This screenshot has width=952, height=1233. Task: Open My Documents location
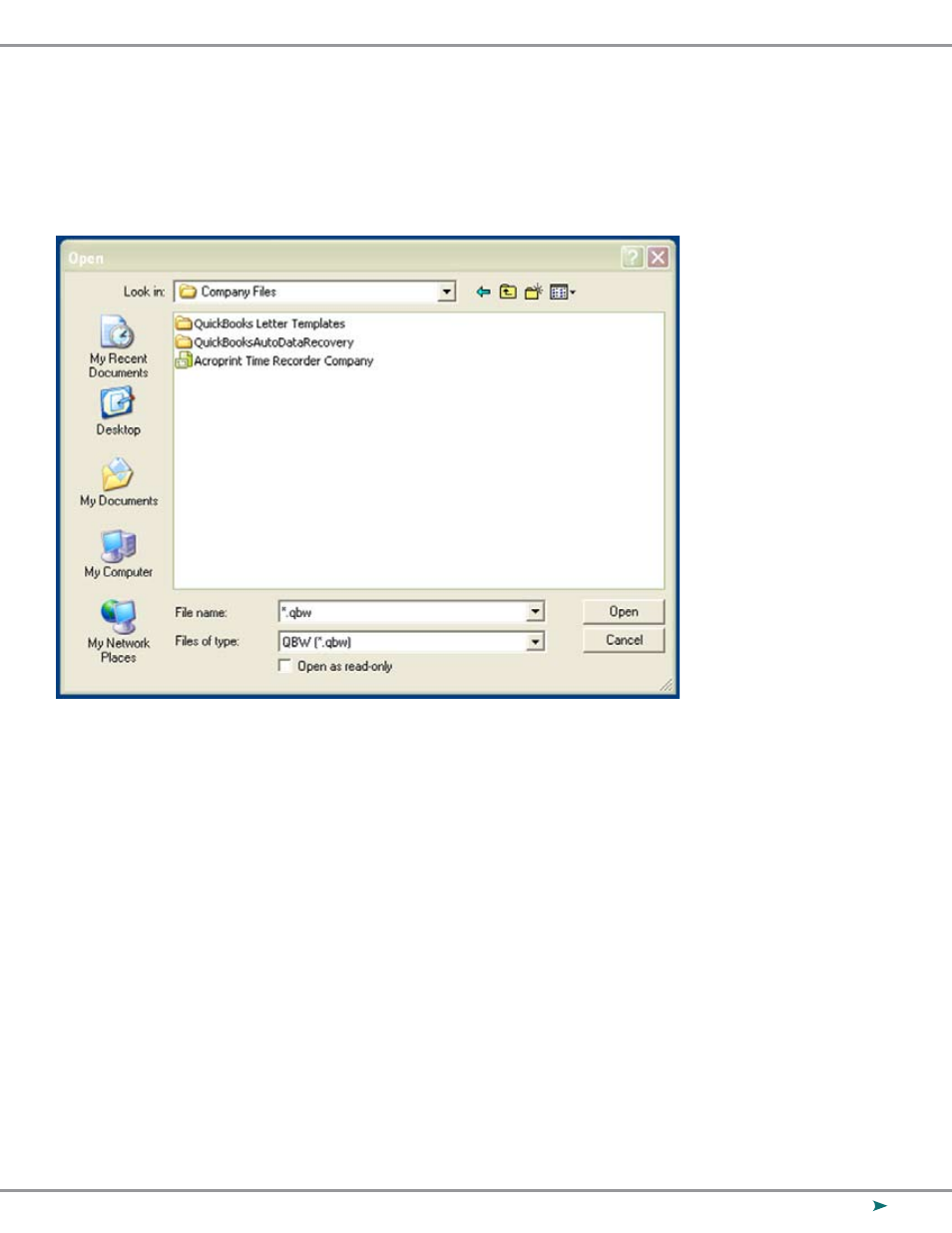pyautogui.click(x=118, y=482)
